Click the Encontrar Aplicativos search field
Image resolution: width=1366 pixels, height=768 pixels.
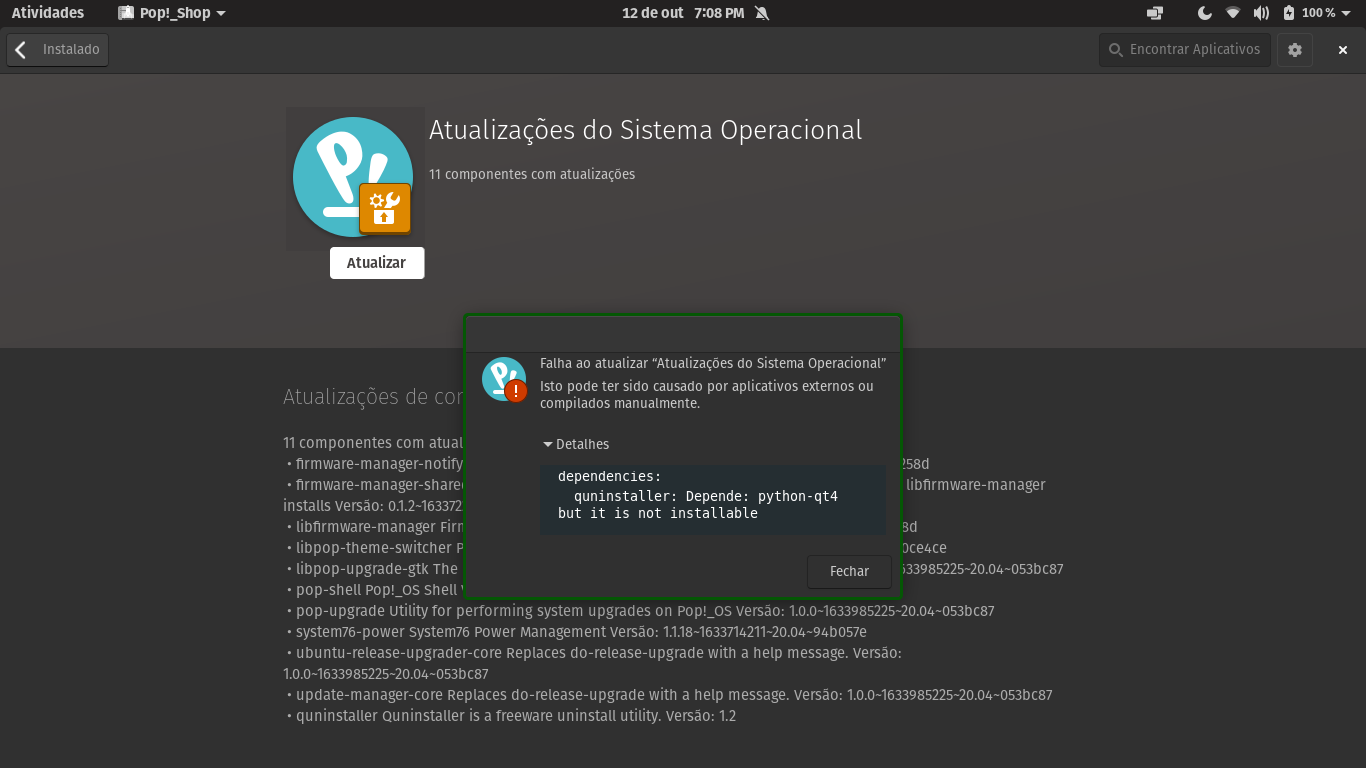[x=1185, y=49]
